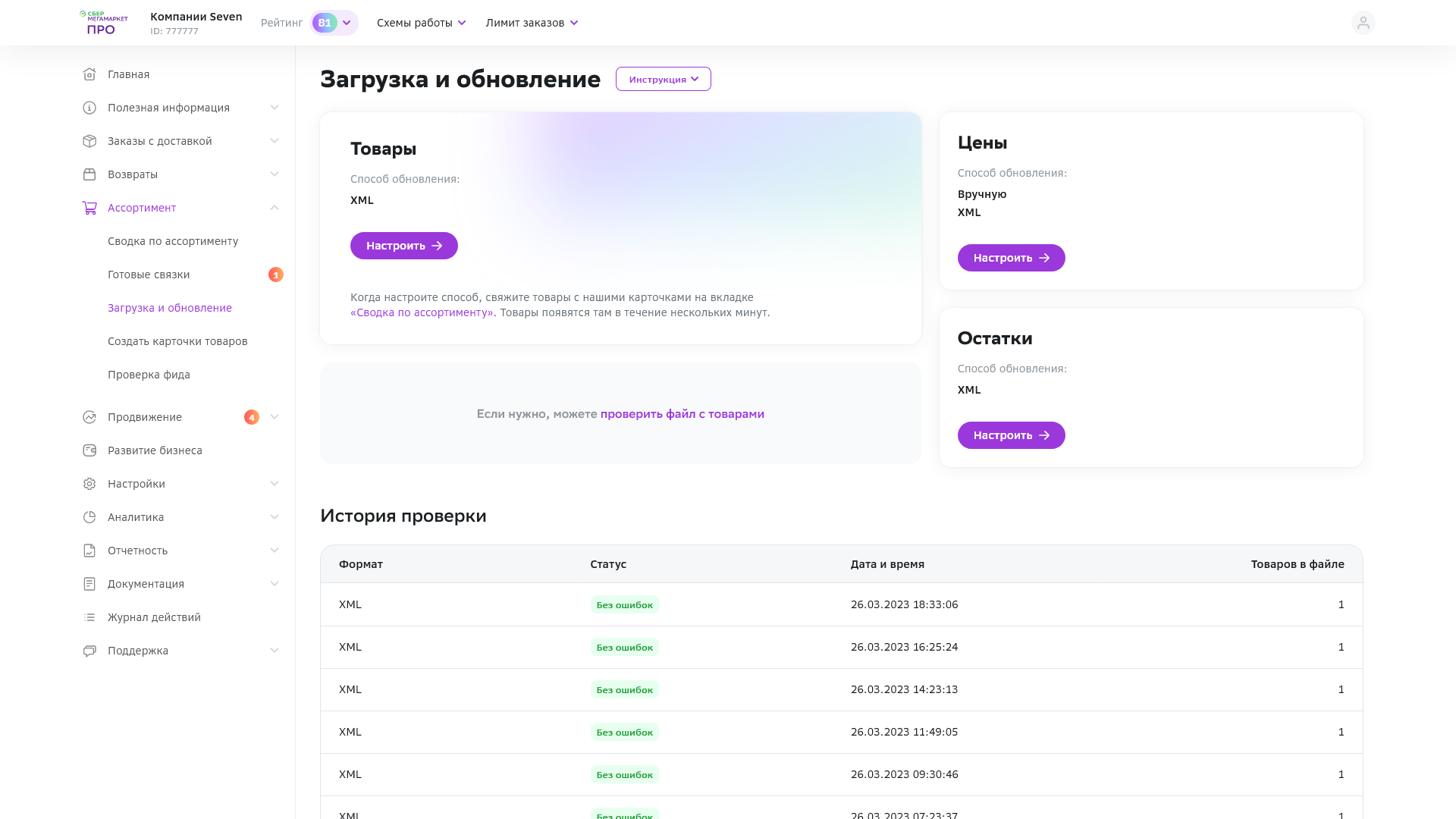Click the Развитие бизнеса icon
Screen dimensions: 1456x819
[x=89, y=450]
